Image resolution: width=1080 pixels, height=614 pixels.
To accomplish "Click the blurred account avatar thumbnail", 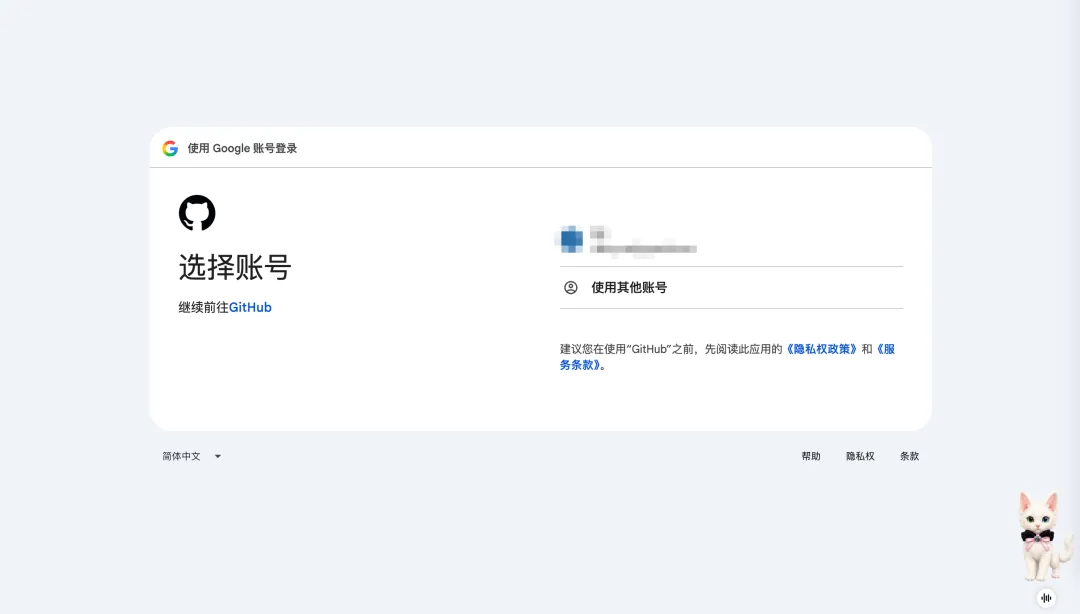I will (571, 240).
